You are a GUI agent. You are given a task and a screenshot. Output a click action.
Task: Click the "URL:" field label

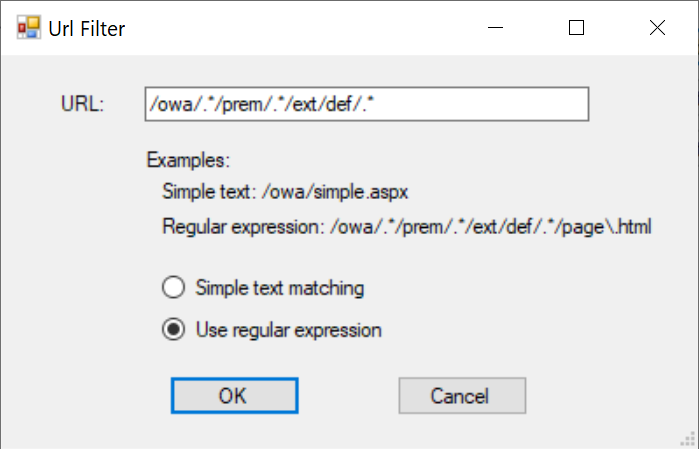point(83,104)
